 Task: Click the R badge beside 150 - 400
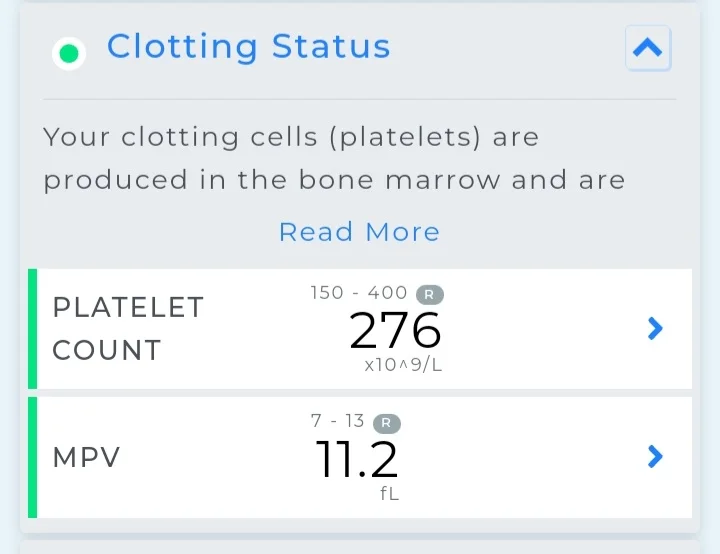[x=430, y=294]
